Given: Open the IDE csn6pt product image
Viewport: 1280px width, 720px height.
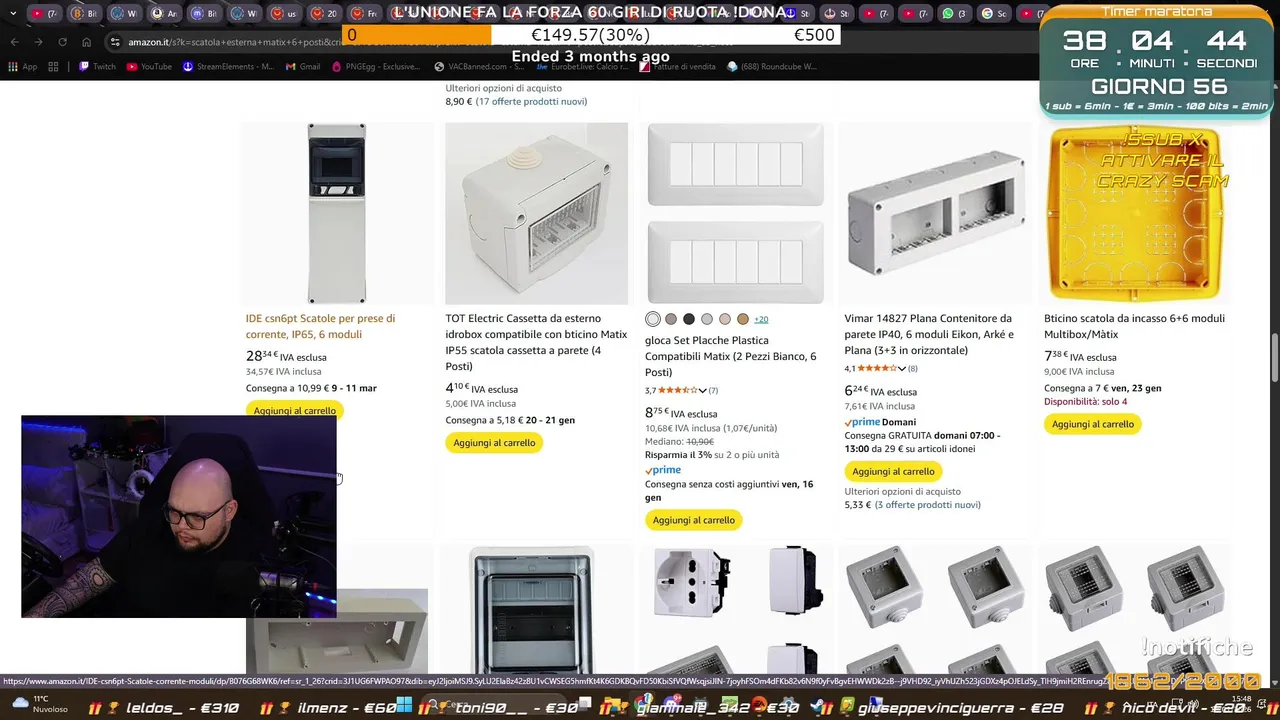Looking at the screenshot, I should (337, 213).
